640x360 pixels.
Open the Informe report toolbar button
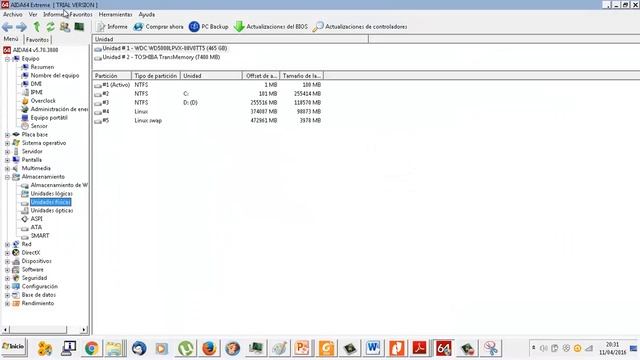click(112, 27)
